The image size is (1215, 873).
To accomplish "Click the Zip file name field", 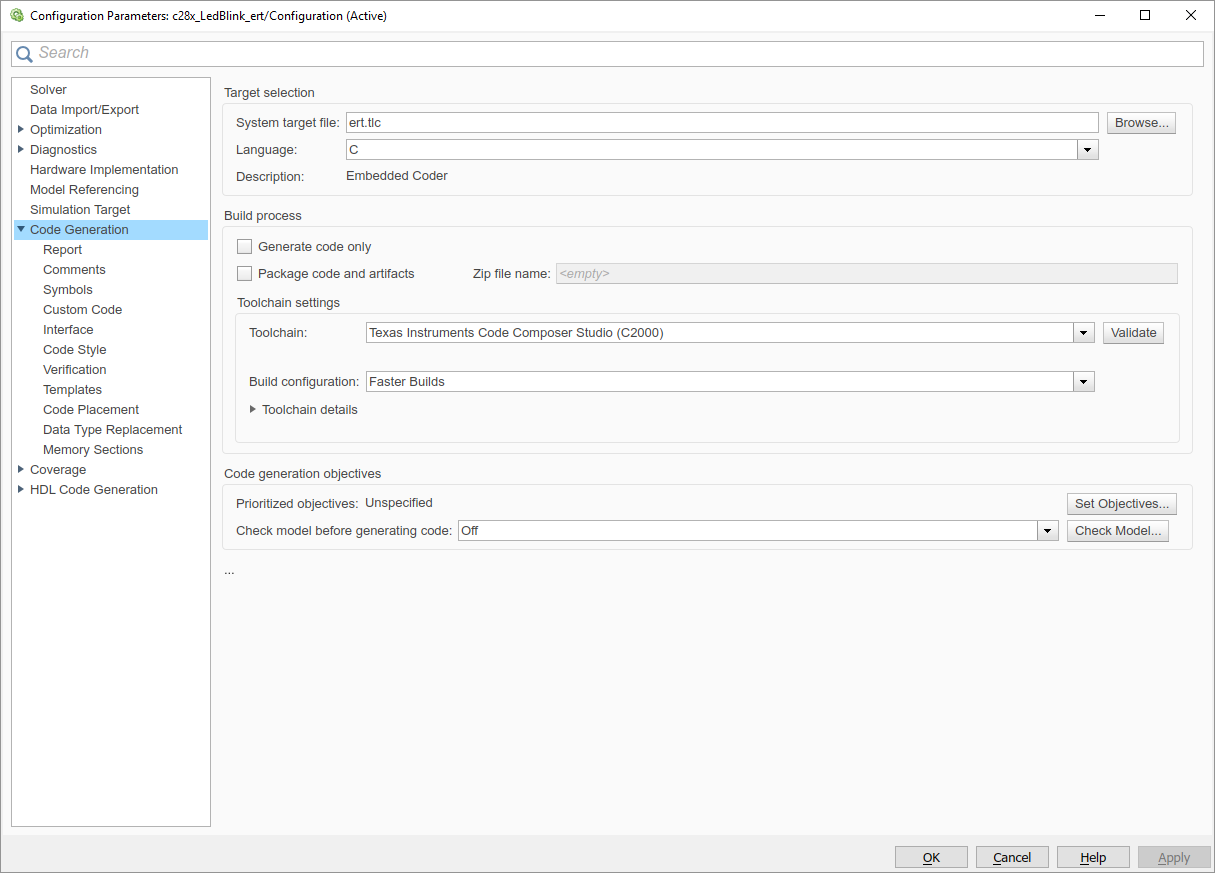I will pos(866,273).
